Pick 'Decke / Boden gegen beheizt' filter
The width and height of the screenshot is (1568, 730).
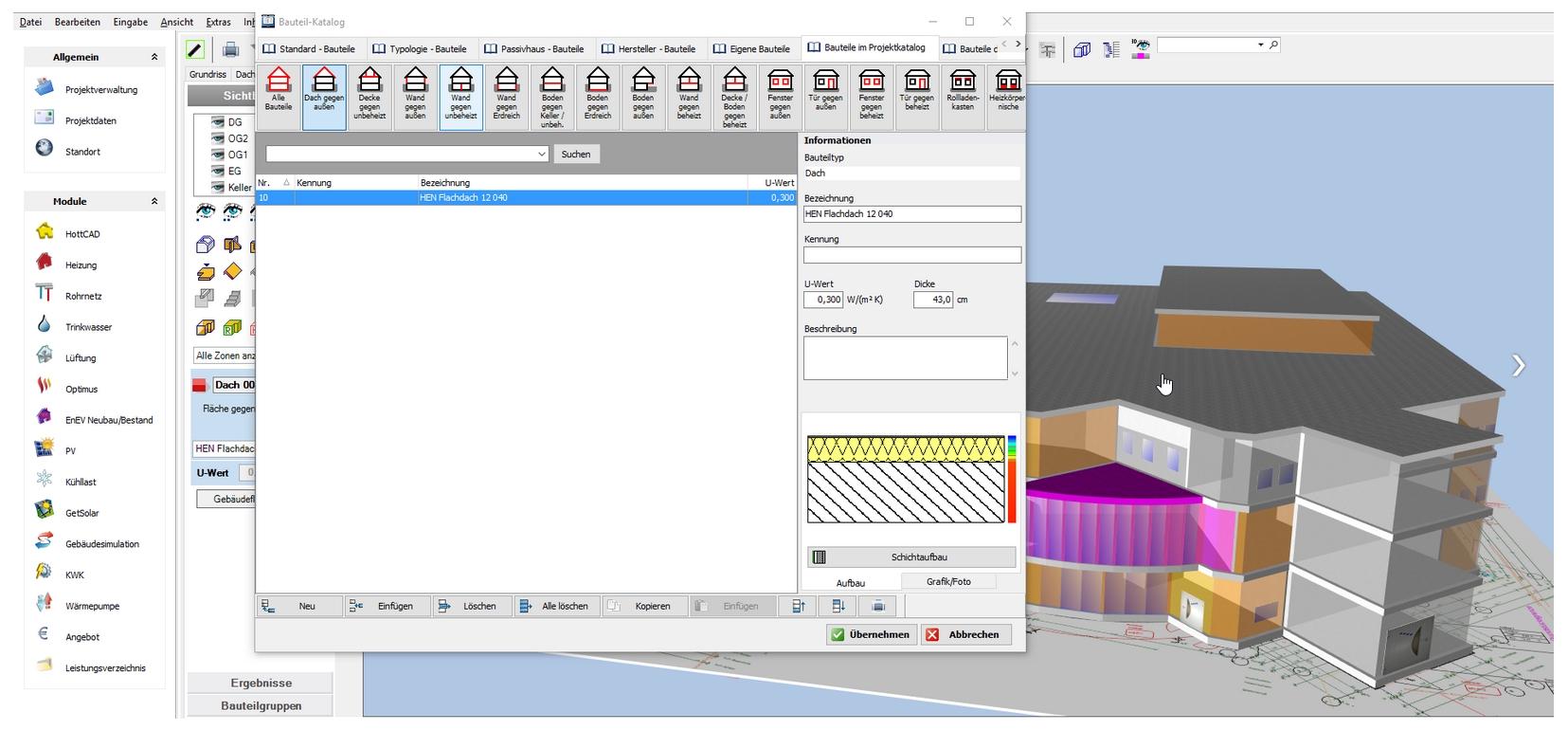tap(734, 97)
